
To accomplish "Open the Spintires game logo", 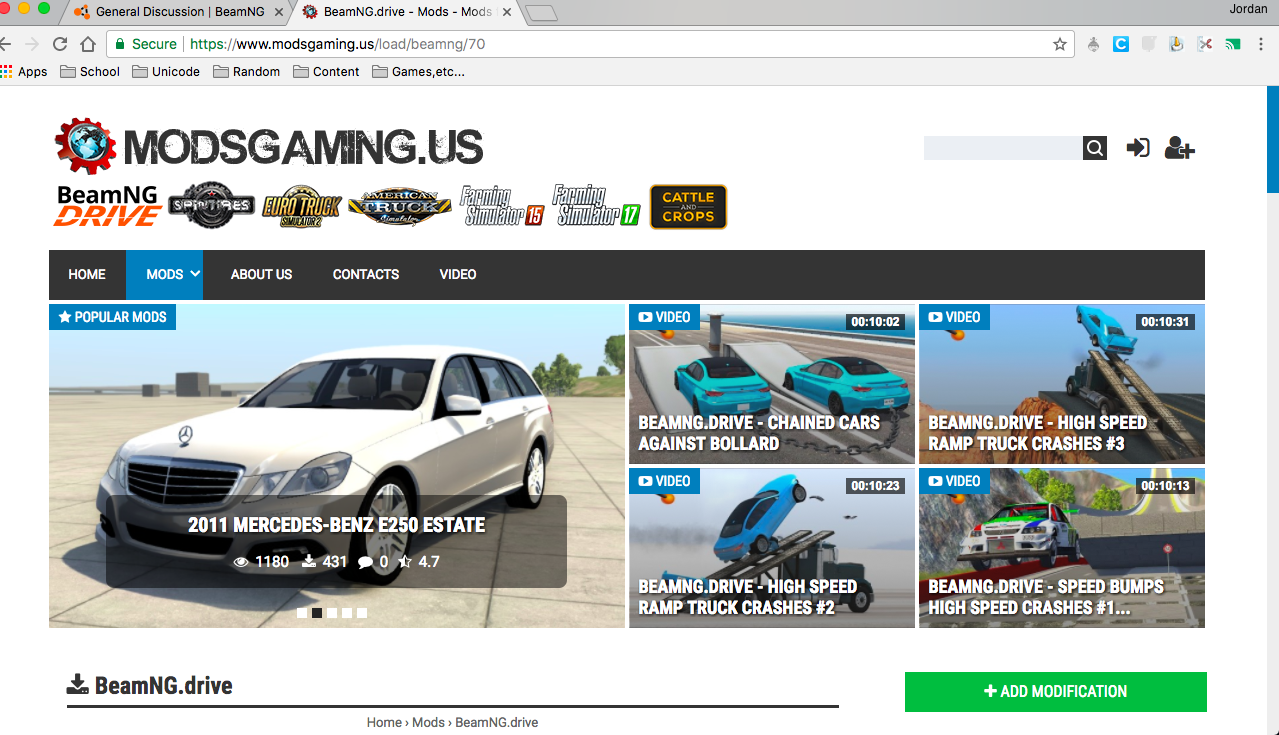I will click(211, 206).
